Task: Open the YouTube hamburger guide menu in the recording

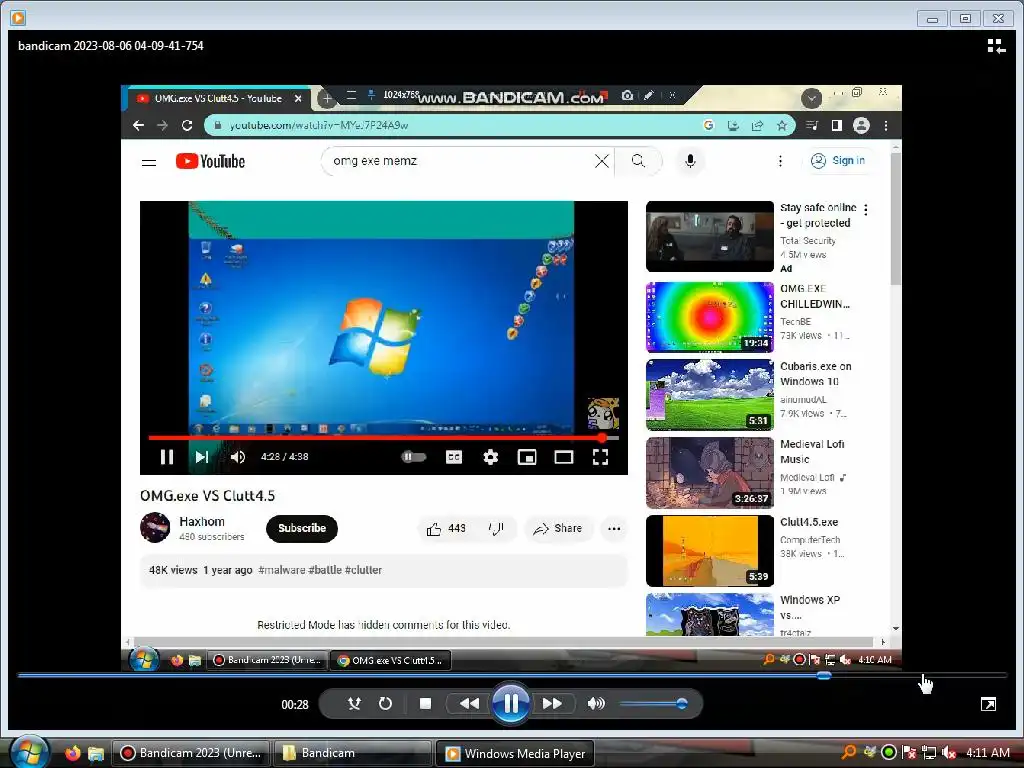Action: tap(149, 162)
